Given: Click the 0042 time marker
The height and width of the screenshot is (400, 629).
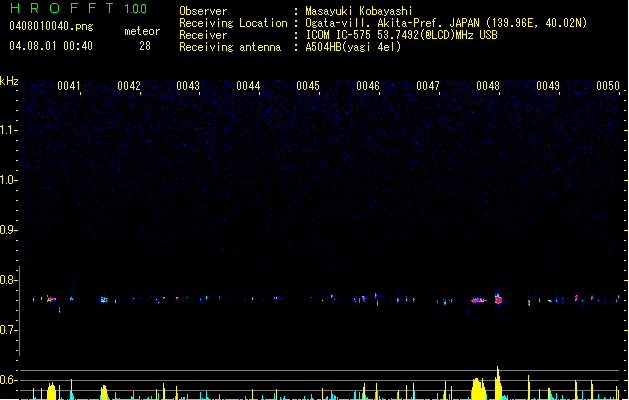Looking at the screenshot, I should point(129,86).
